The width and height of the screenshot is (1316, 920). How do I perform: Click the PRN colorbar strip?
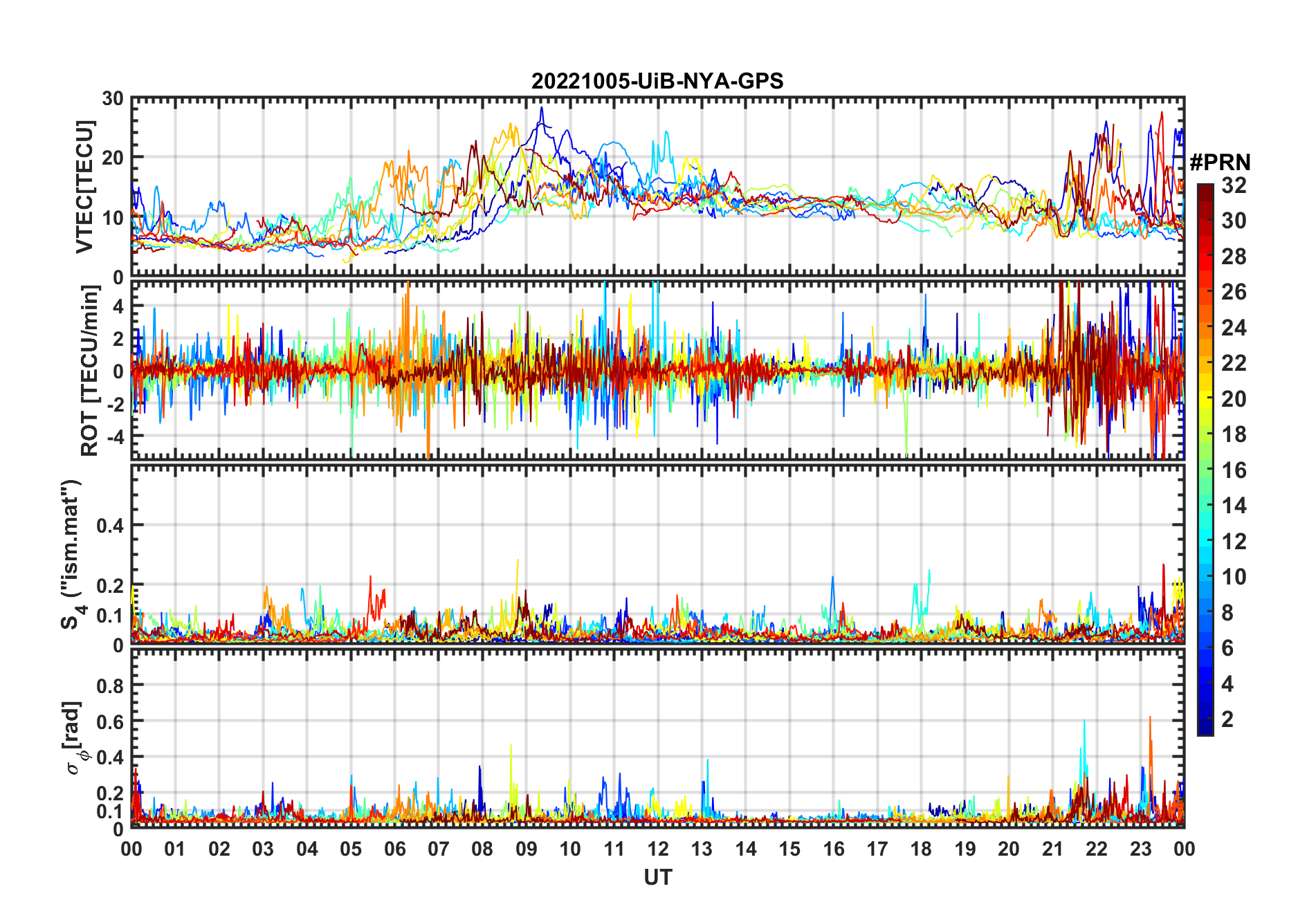(1205, 459)
